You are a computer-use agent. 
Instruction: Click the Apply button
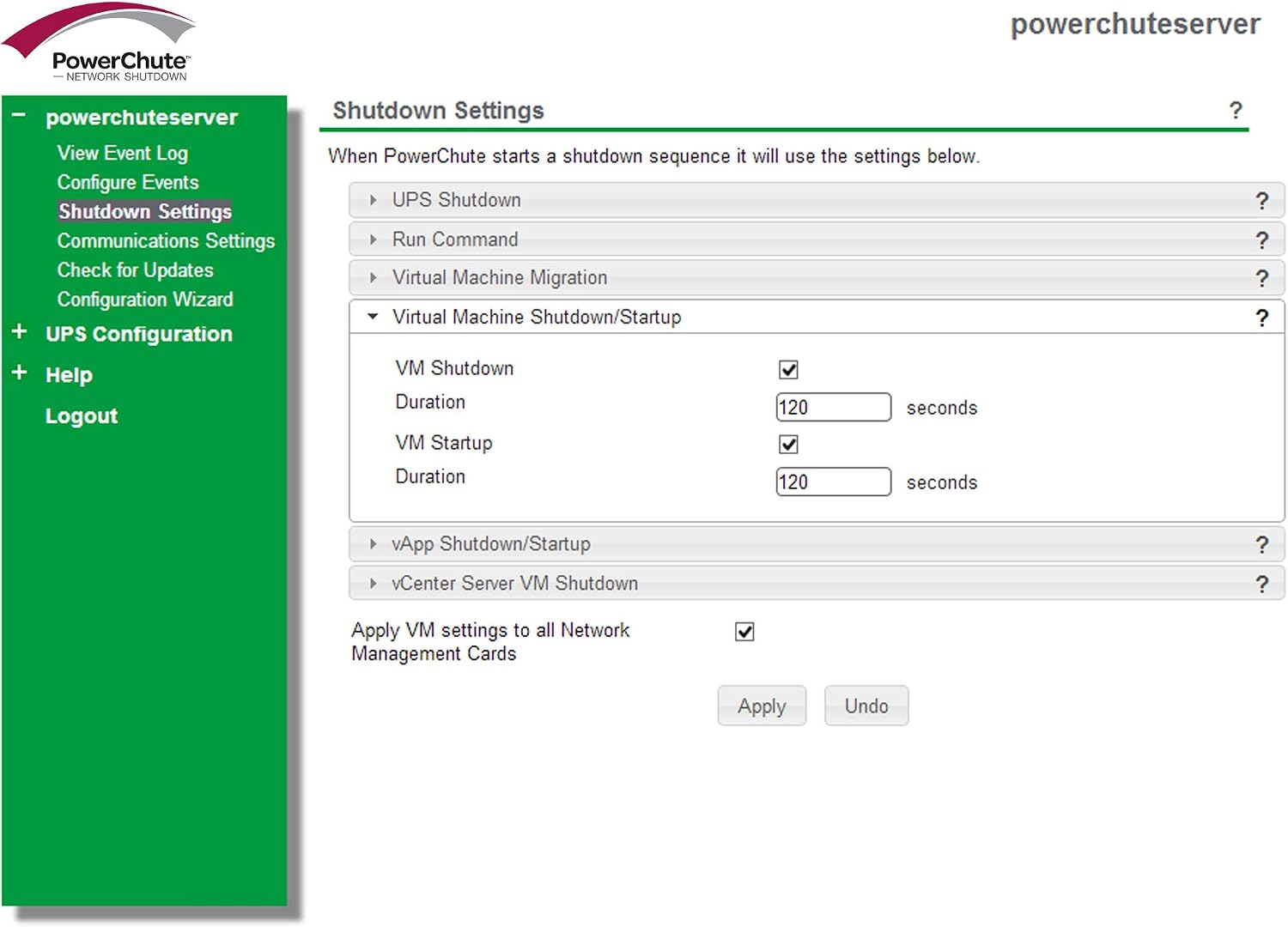(762, 706)
